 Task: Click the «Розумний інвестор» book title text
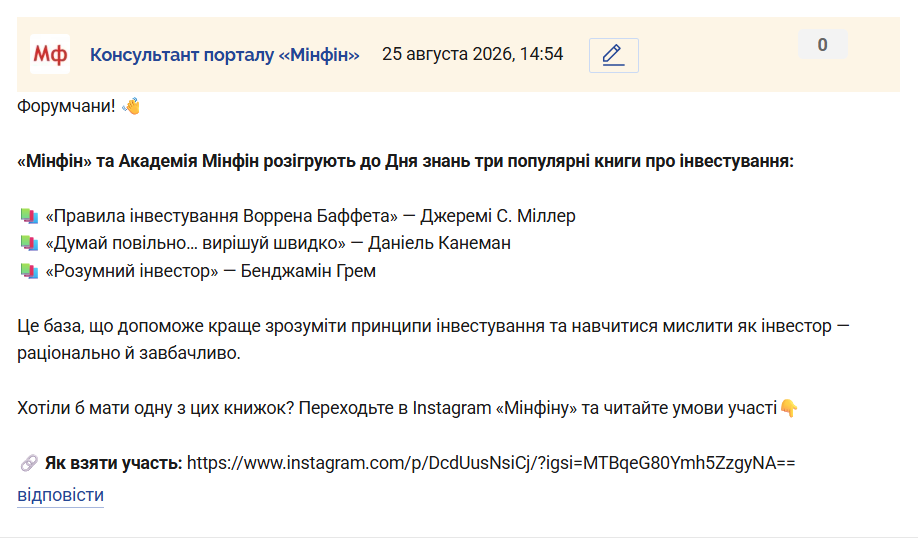coord(132,271)
